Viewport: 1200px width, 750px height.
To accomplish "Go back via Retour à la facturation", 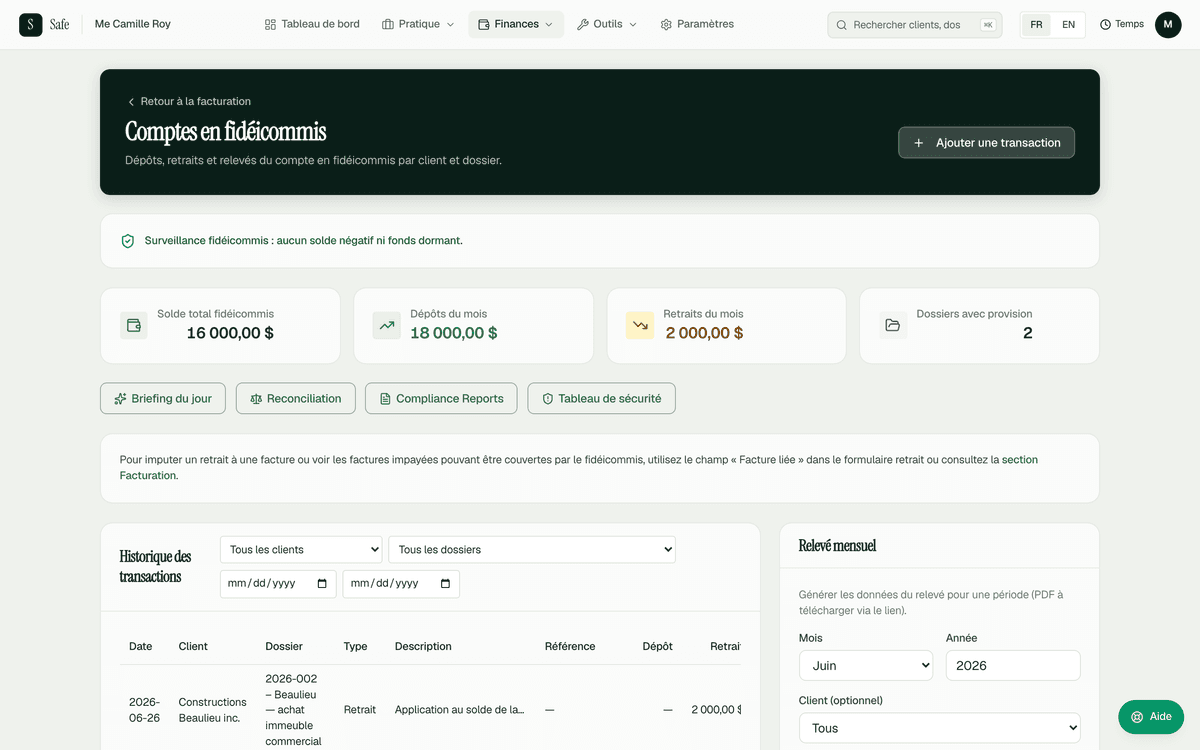I will tap(188, 101).
